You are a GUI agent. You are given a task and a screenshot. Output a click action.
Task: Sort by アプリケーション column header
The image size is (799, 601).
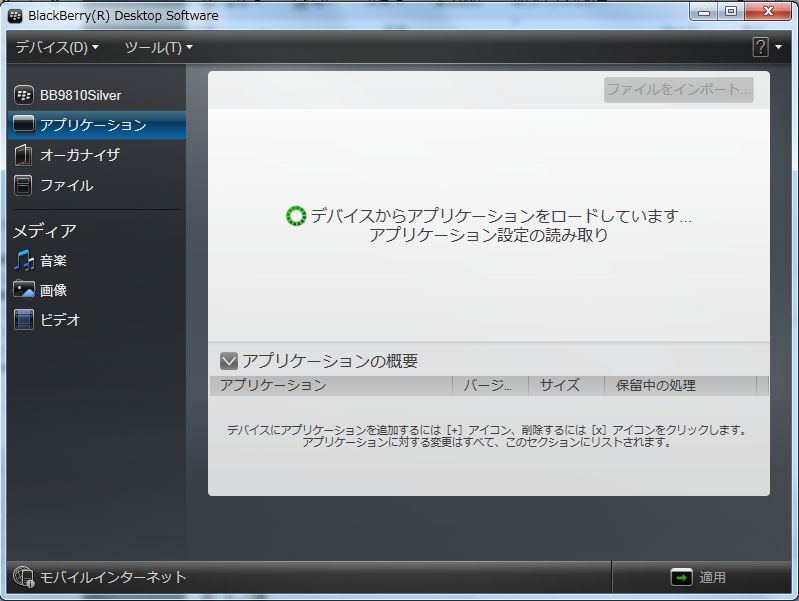[331, 385]
